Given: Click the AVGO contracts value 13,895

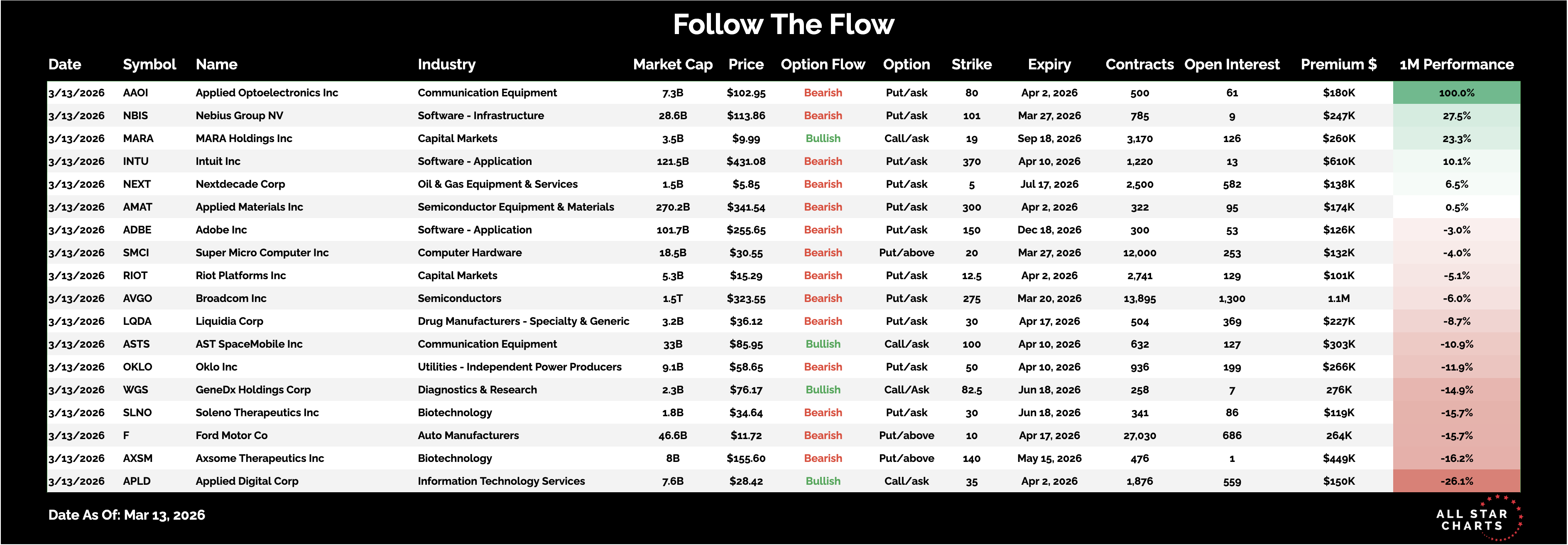Looking at the screenshot, I should [x=1139, y=299].
